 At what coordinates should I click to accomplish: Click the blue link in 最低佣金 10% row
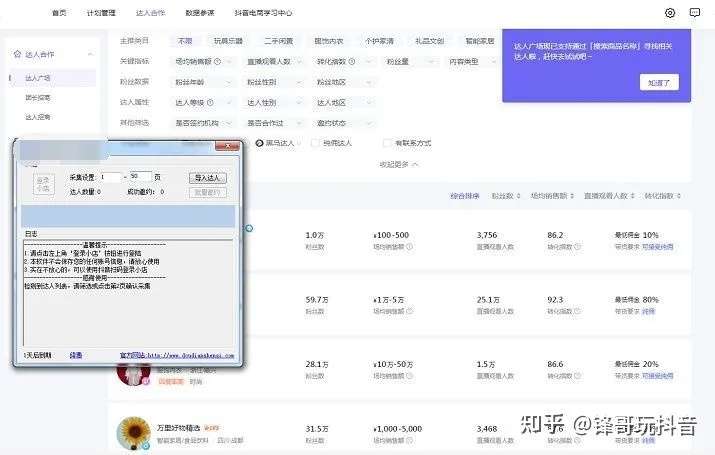[x=658, y=247]
